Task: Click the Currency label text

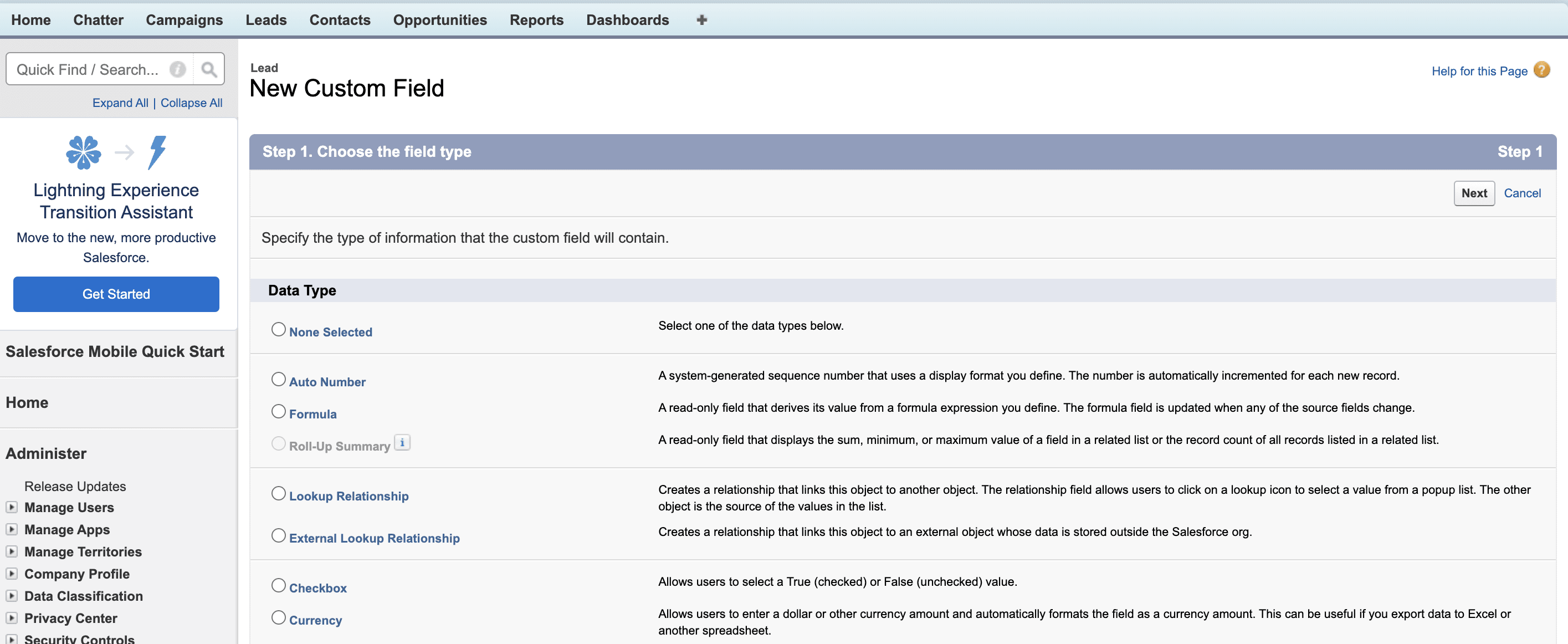Action: pos(315,621)
